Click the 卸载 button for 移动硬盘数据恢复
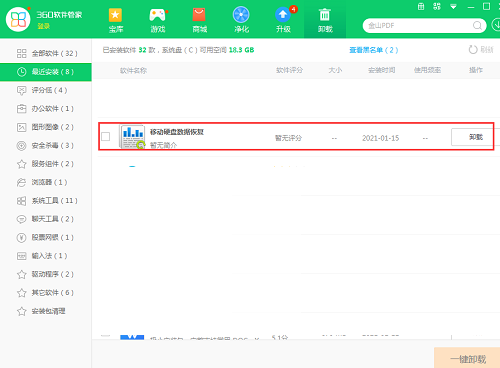500x368 pixels. click(475, 137)
